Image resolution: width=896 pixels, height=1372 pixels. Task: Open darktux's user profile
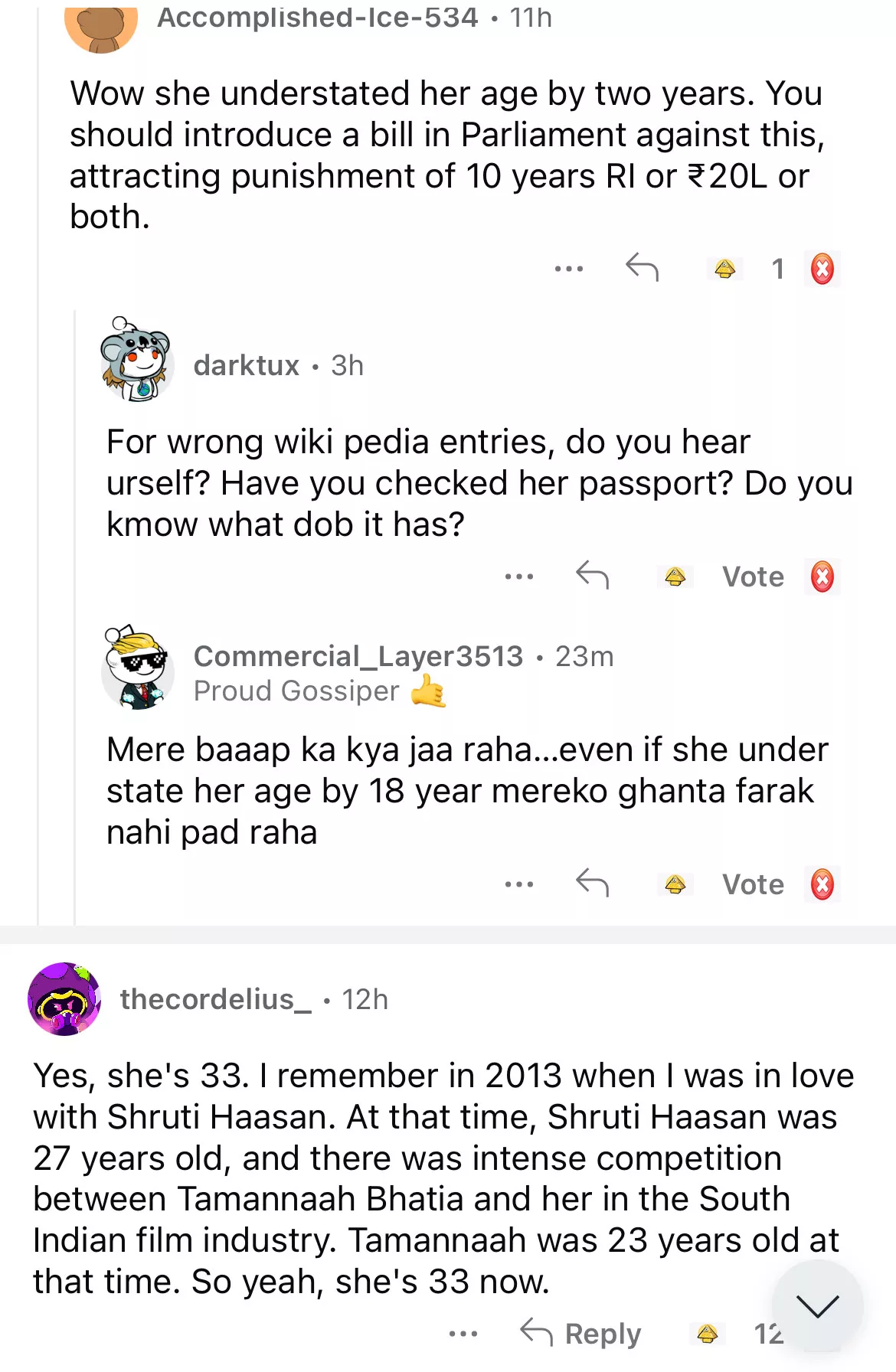click(246, 365)
